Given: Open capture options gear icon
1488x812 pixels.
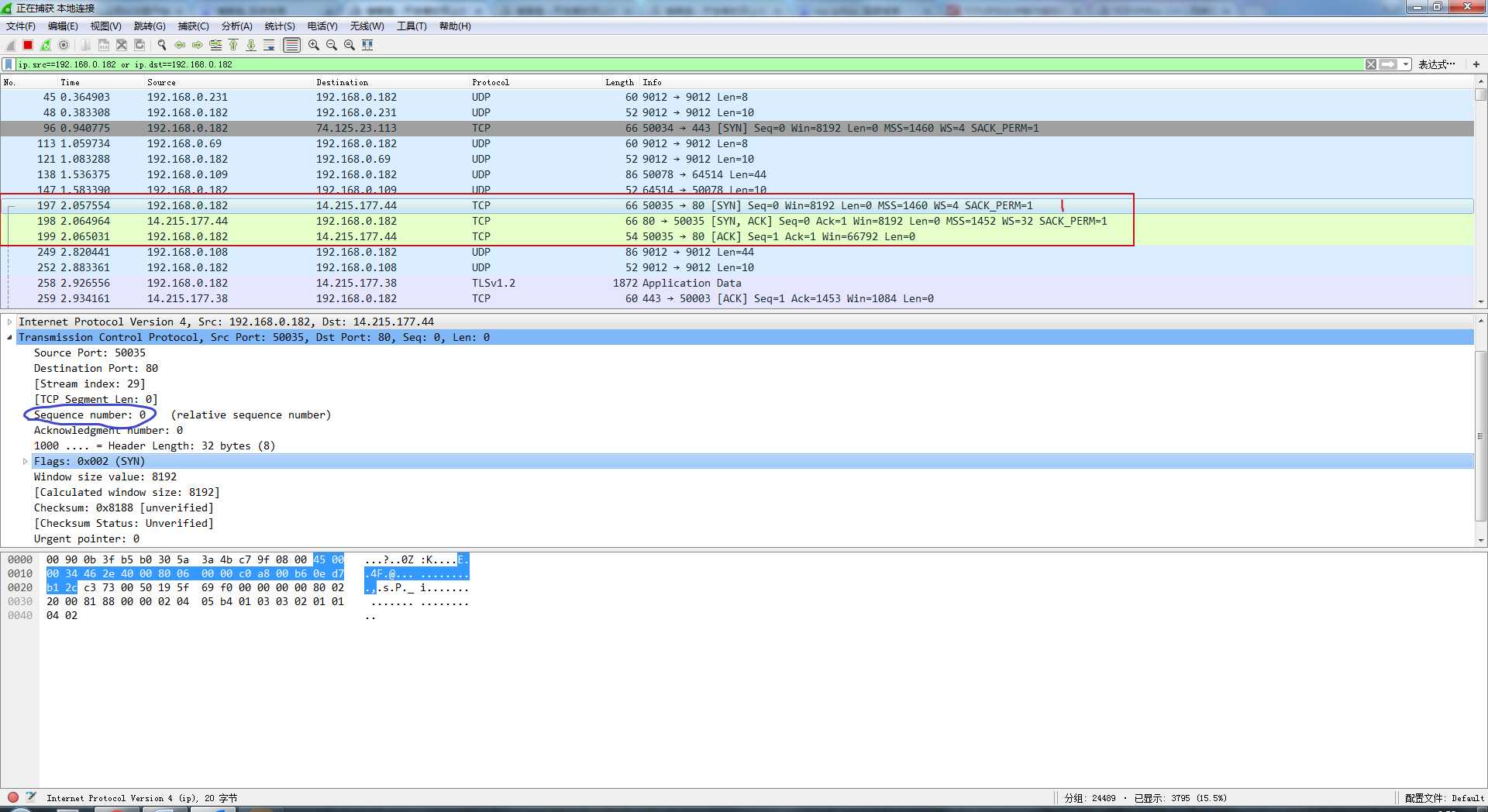Looking at the screenshot, I should coord(64,45).
